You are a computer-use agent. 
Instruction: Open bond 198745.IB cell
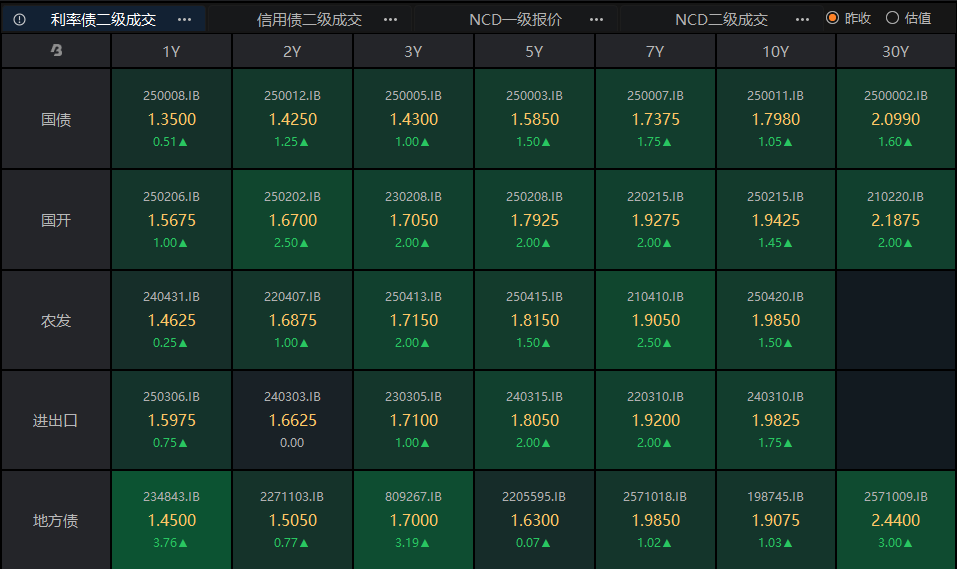click(x=776, y=520)
